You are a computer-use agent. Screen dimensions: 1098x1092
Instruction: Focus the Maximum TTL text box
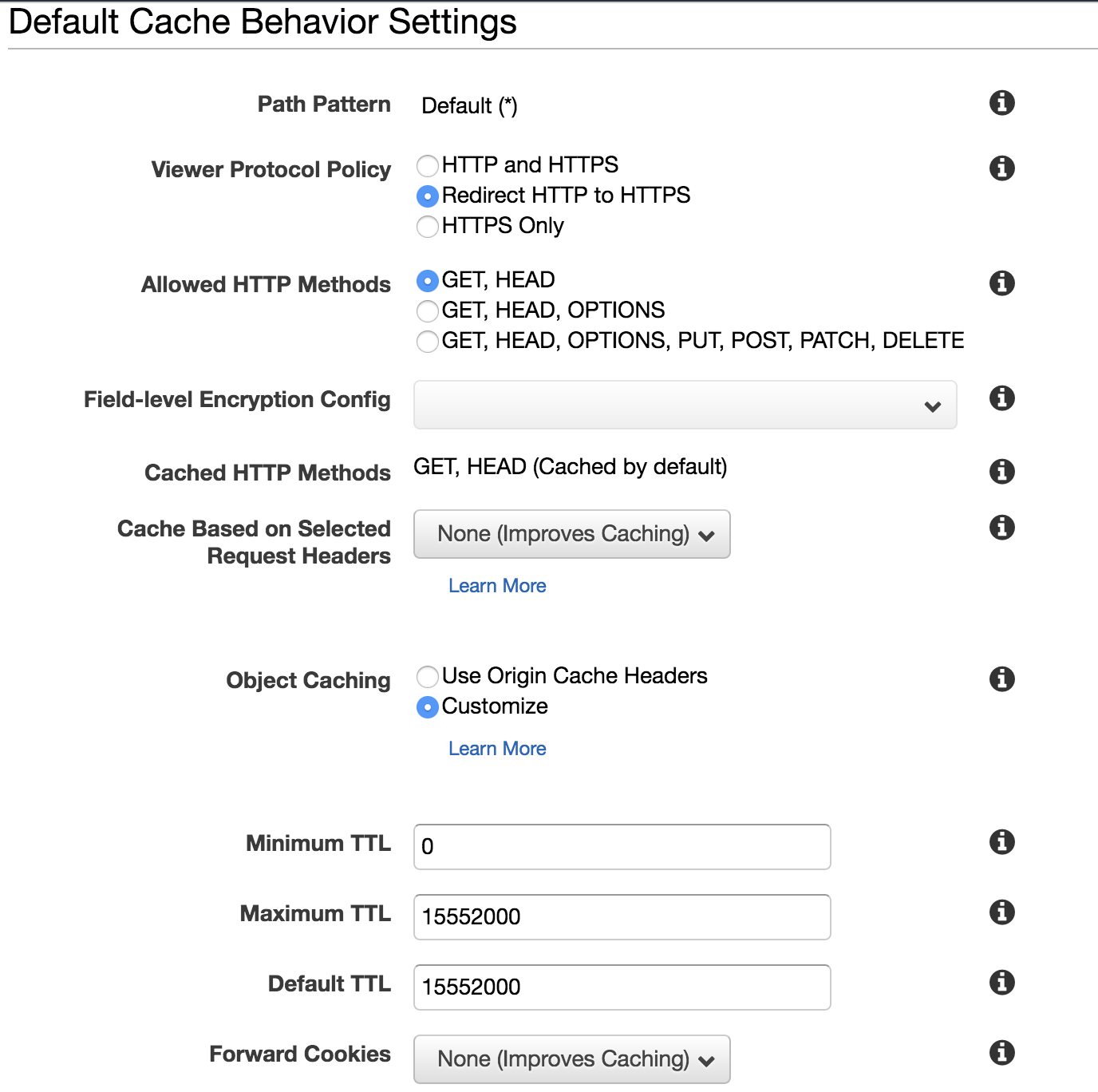click(x=622, y=917)
